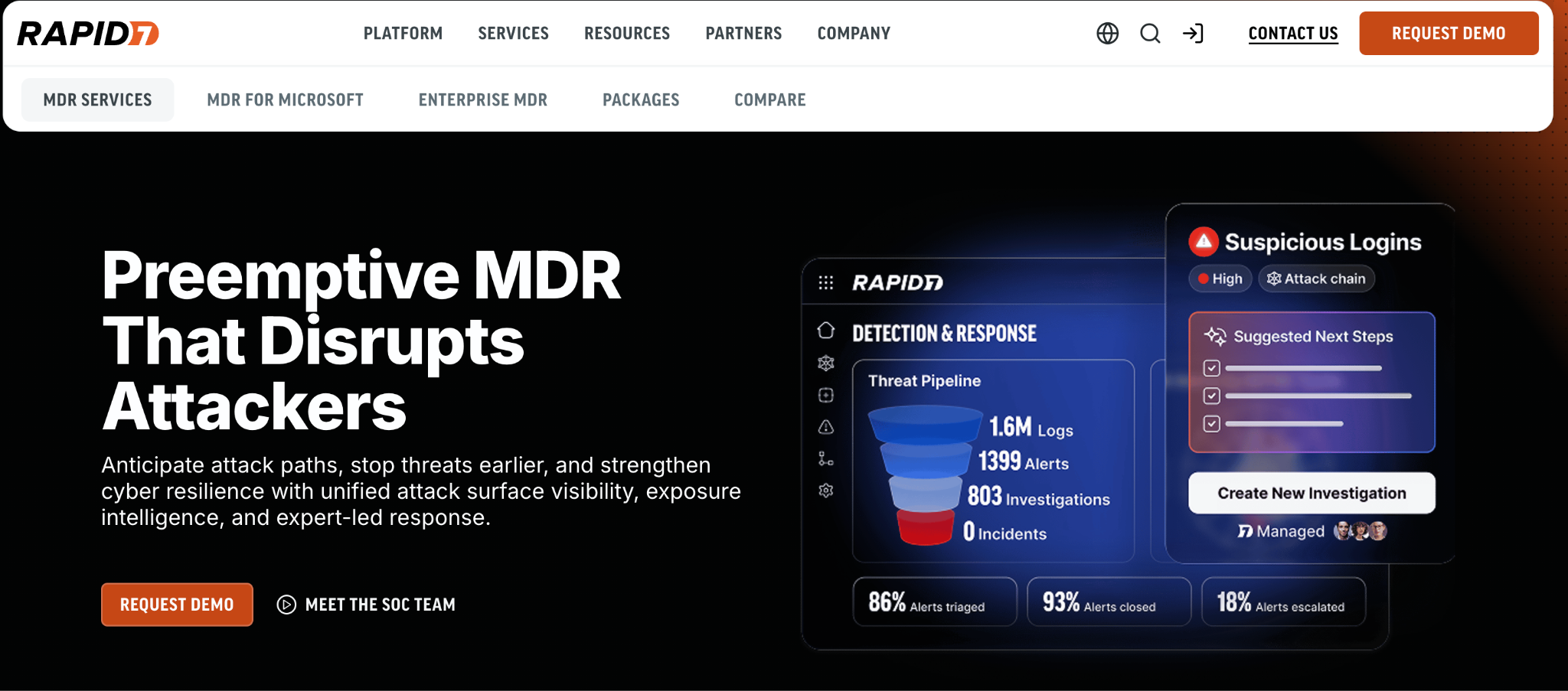Switch to Enterprise MDR tab
Image resolution: width=1568 pixels, height=691 pixels.
click(482, 99)
